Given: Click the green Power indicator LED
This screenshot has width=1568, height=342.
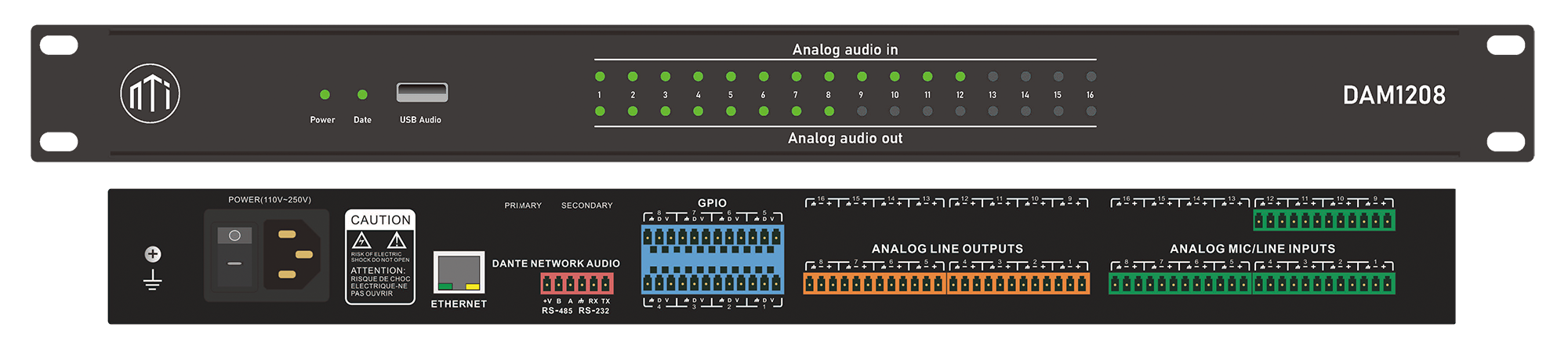Looking at the screenshot, I should tap(325, 95).
